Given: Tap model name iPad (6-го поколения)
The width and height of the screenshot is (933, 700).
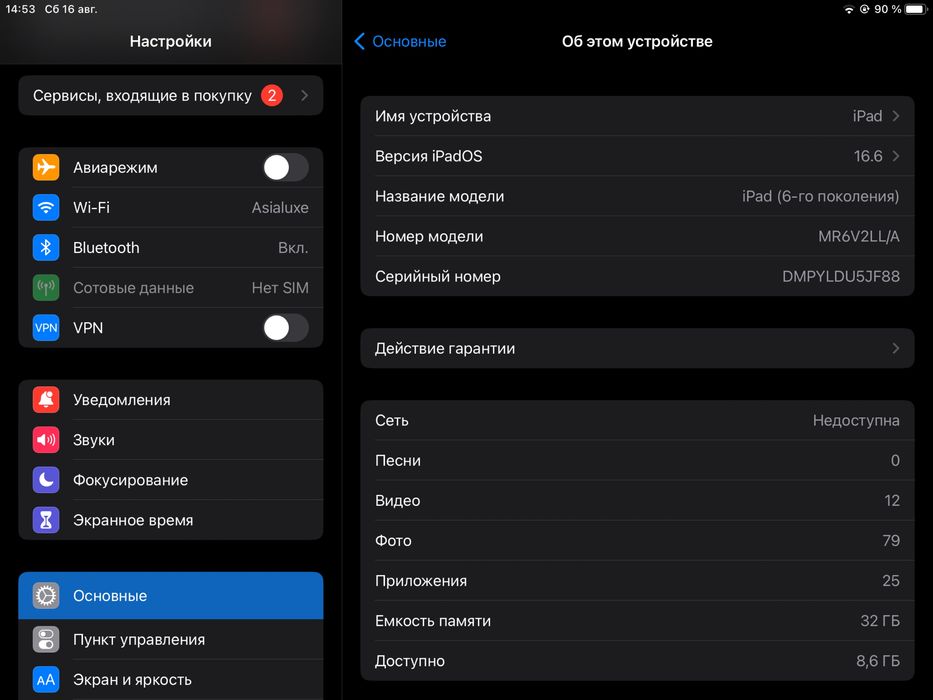Looking at the screenshot, I should 821,196.
